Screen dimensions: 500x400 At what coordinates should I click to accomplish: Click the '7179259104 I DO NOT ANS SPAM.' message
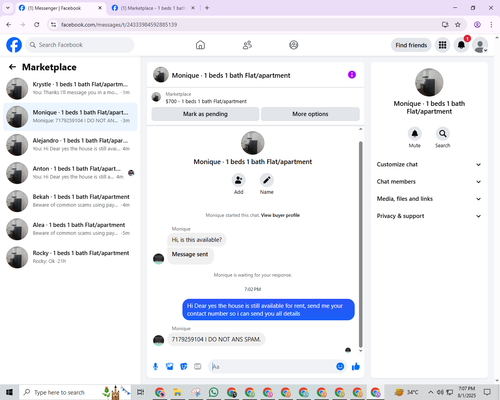click(x=216, y=339)
